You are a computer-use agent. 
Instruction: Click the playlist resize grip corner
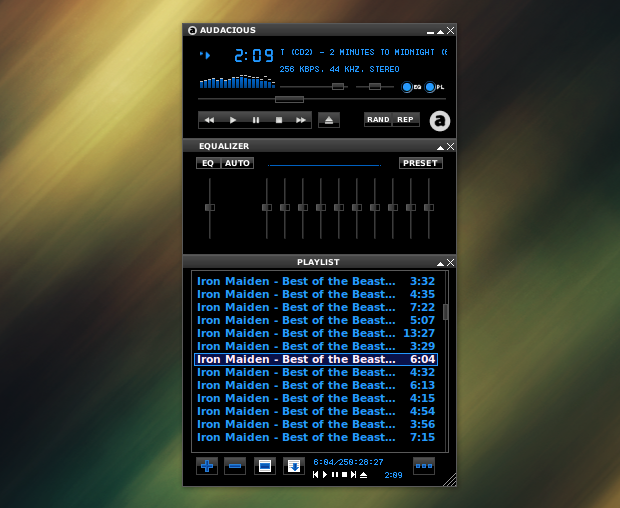click(450, 480)
